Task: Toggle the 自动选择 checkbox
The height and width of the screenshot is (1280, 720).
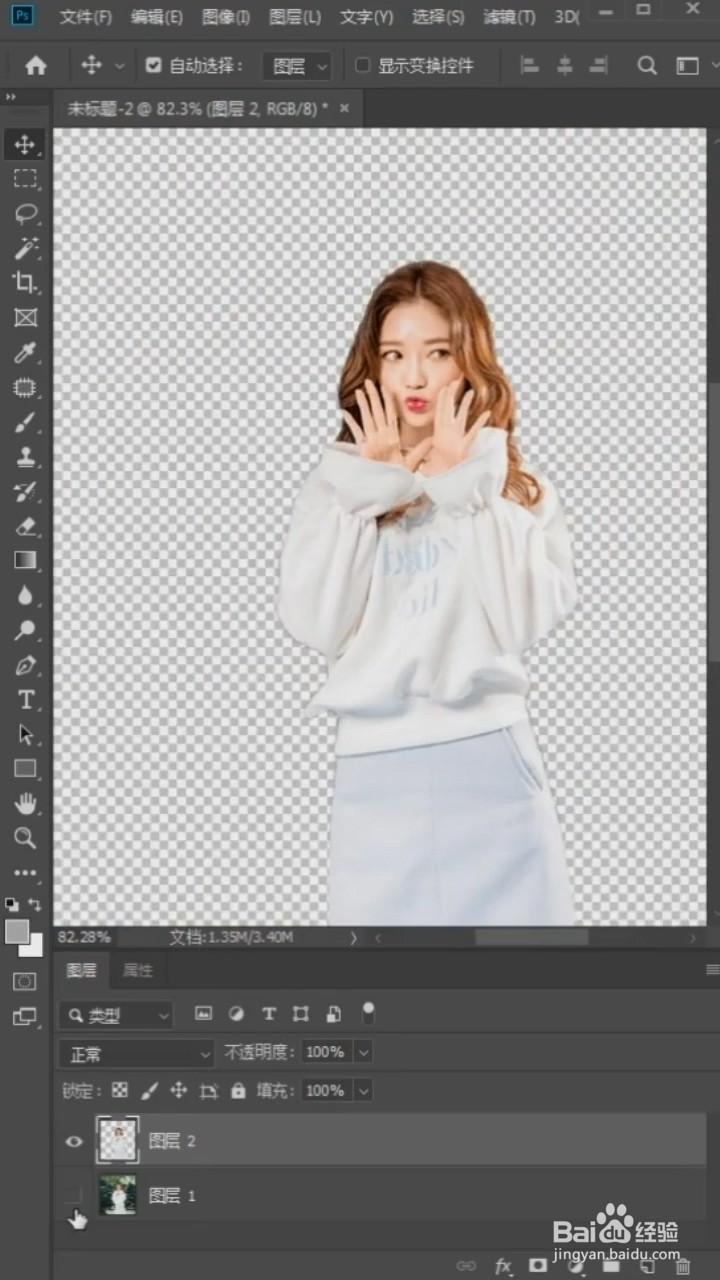Action: pyautogui.click(x=153, y=66)
